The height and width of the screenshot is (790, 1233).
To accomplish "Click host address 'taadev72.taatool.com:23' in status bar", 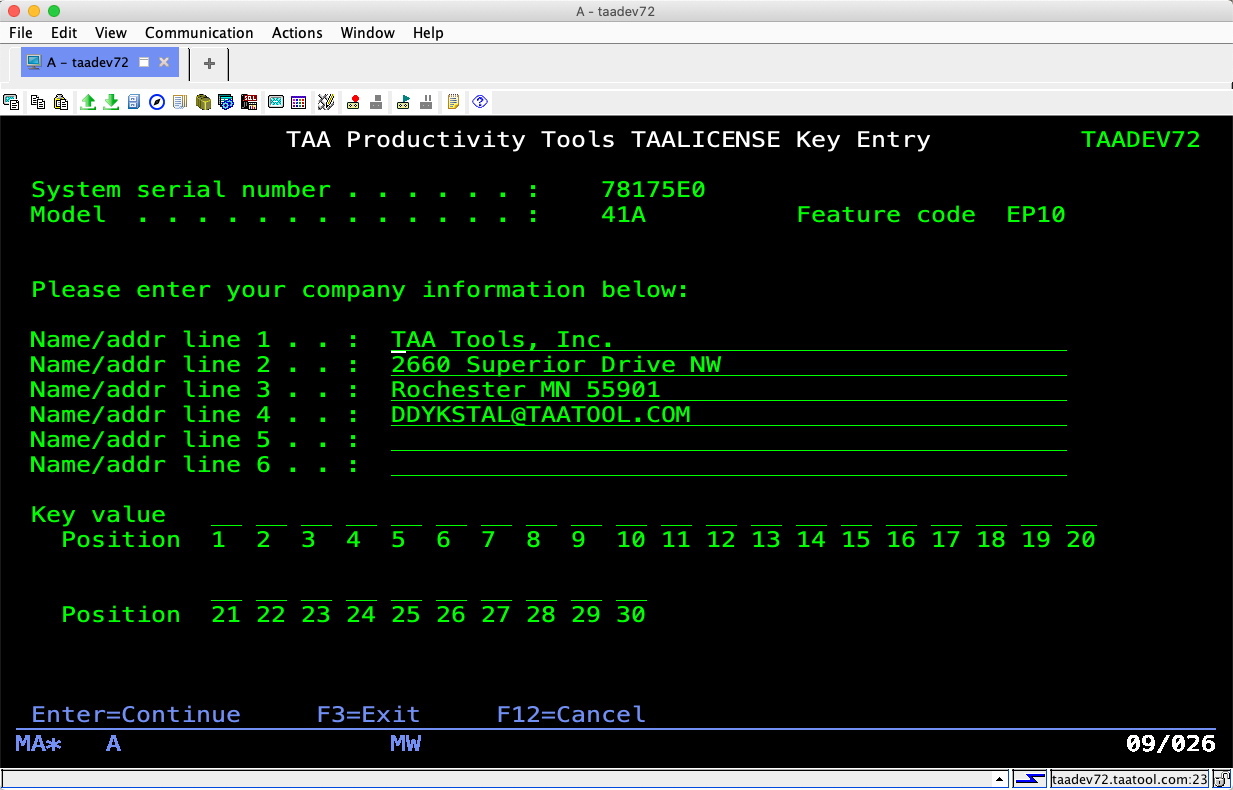I will 1130,779.
